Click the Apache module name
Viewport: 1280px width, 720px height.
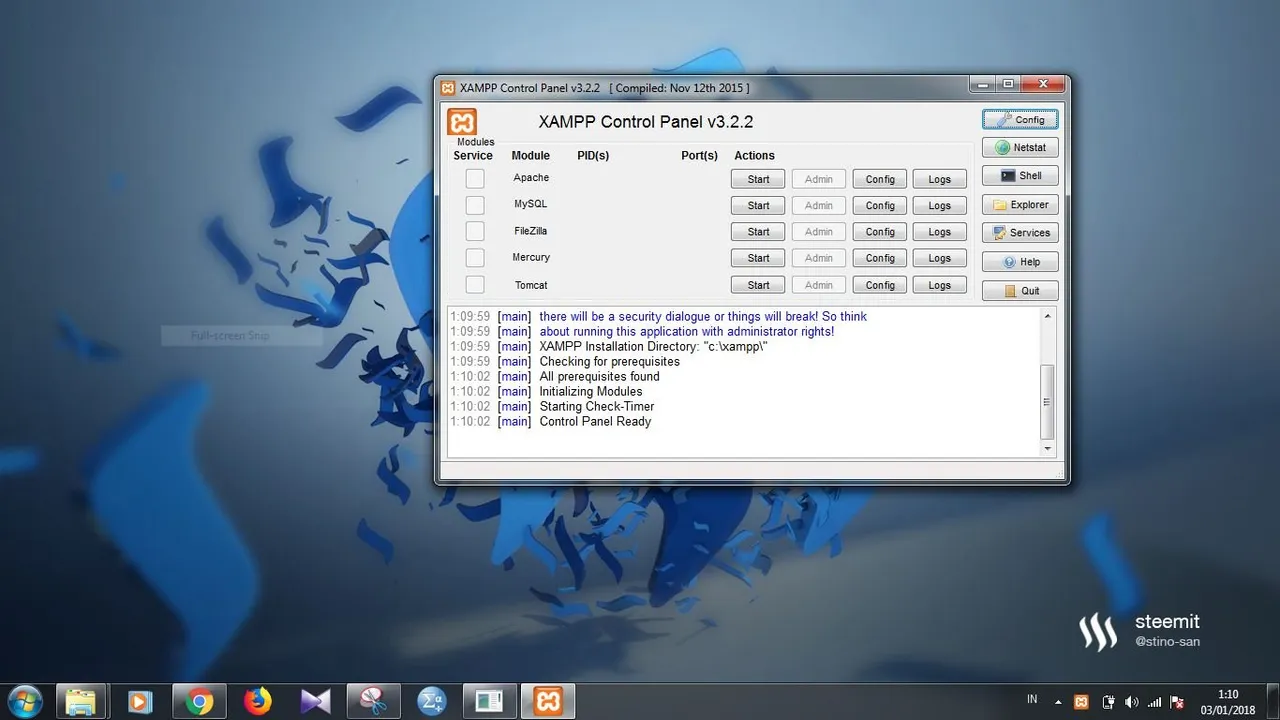tap(531, 178)
